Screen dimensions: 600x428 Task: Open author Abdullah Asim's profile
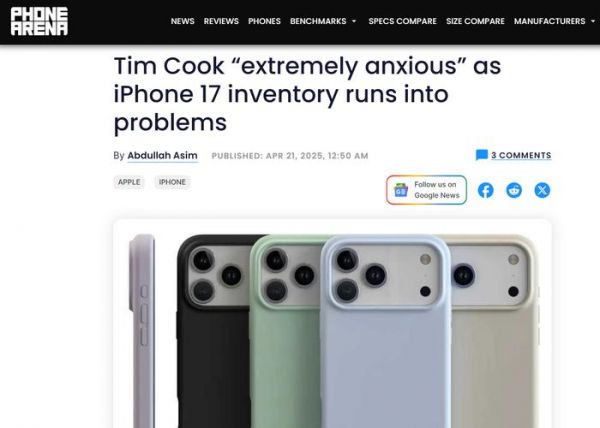coord(162,156)
